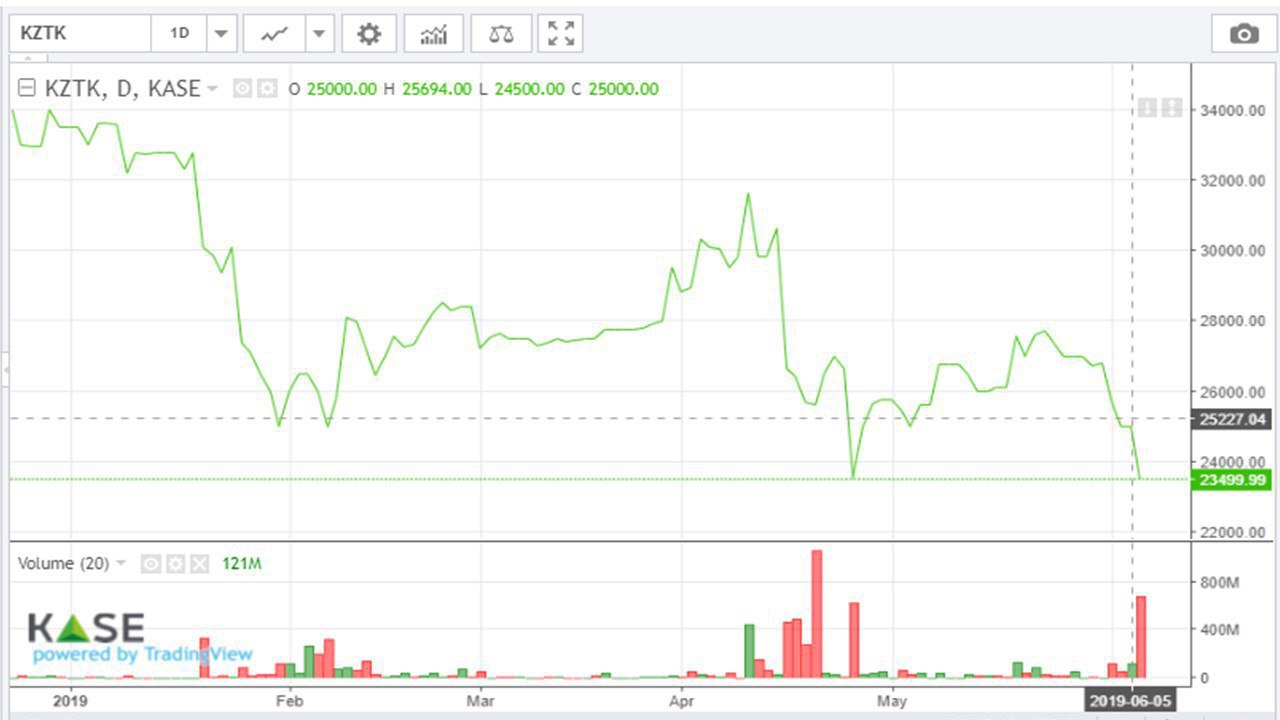Collapse the chart legend with the minus box
This screenshot has width=1280, height=720.
tap(27, 88)
